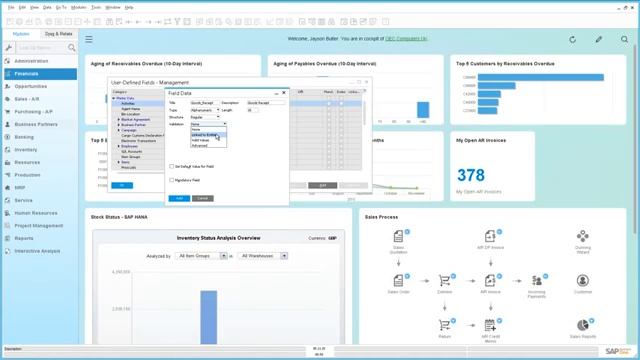Switch to the Modules tab

click(21, 34)
